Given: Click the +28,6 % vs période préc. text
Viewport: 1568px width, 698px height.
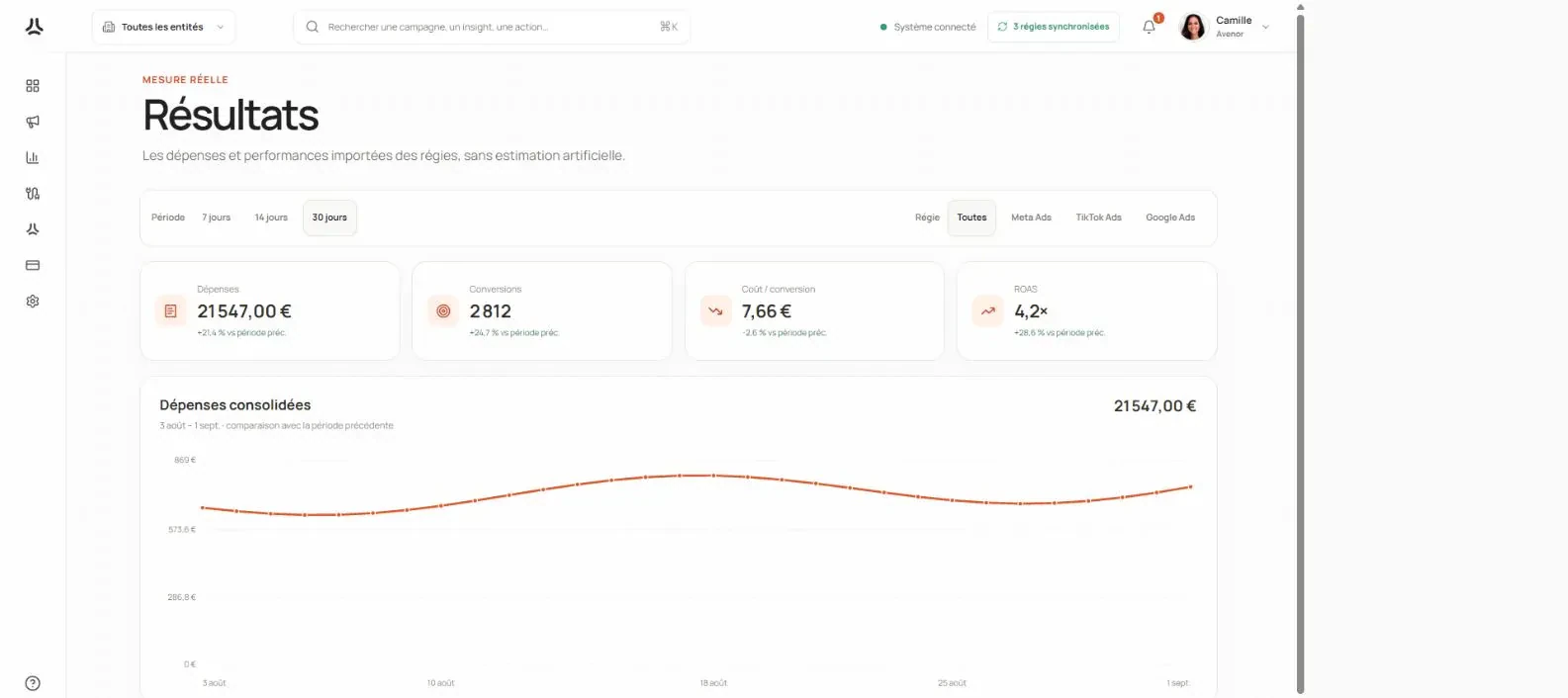Looking at the screenshot, I should pyautogui.click(x=1059, y=333).
